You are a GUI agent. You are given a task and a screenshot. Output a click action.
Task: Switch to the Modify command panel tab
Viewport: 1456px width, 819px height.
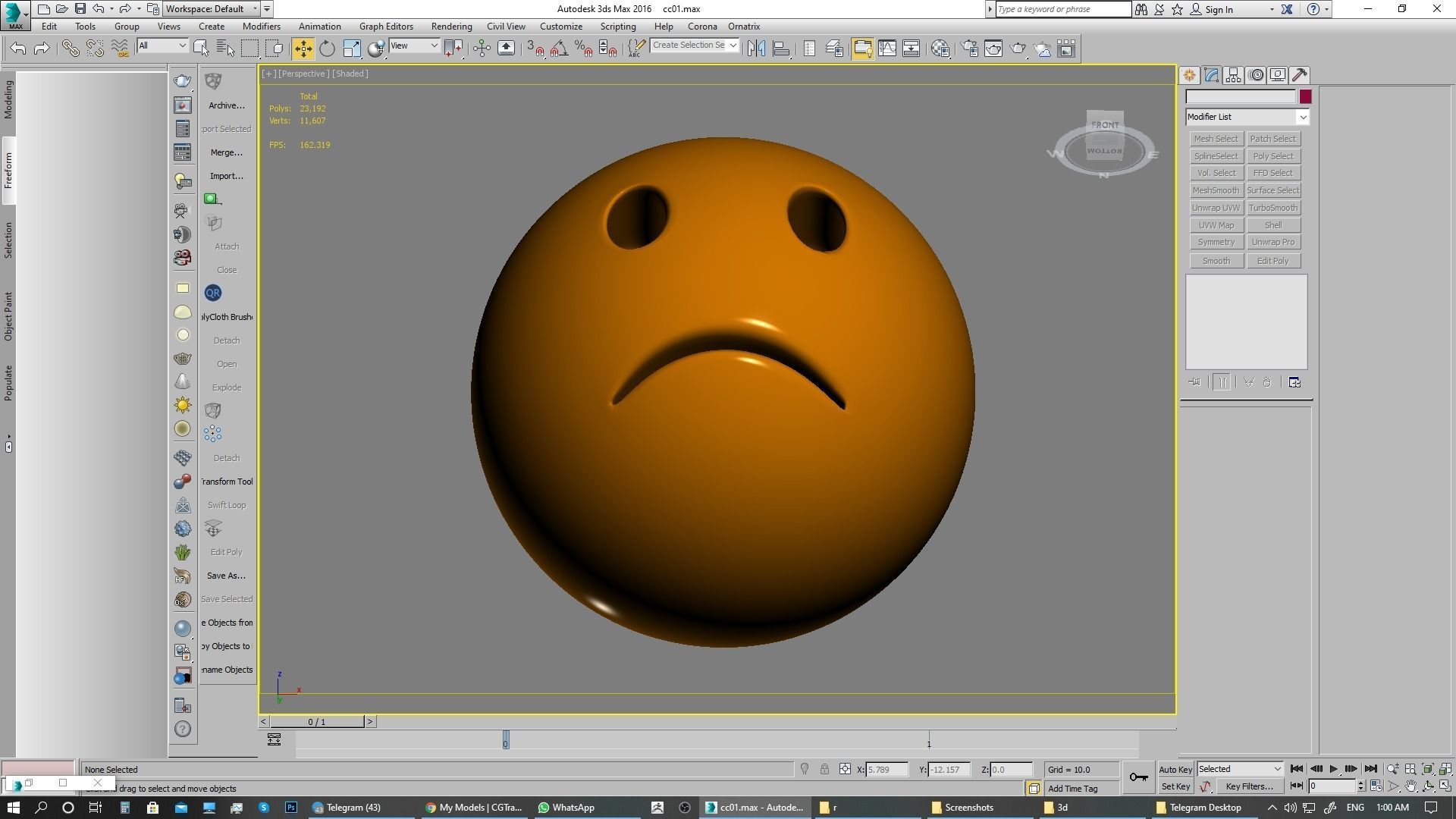[1211, 75]
